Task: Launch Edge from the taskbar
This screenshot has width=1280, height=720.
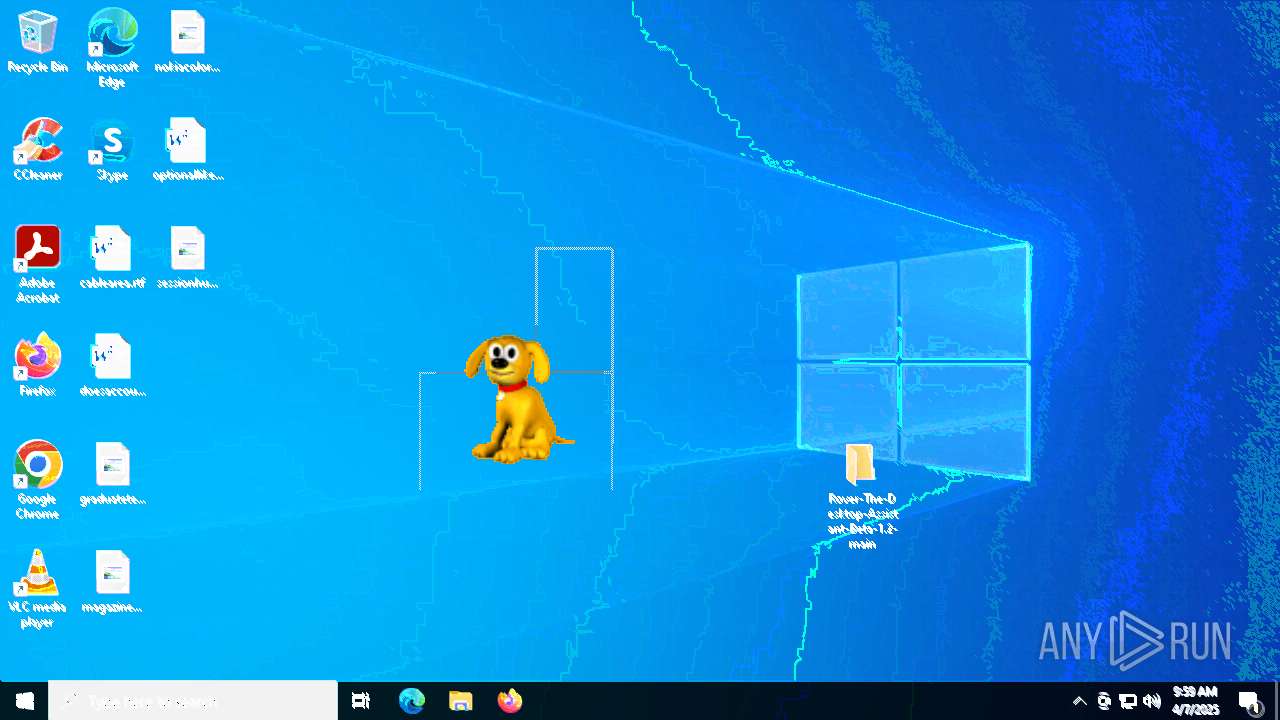Action: point(412,701)
